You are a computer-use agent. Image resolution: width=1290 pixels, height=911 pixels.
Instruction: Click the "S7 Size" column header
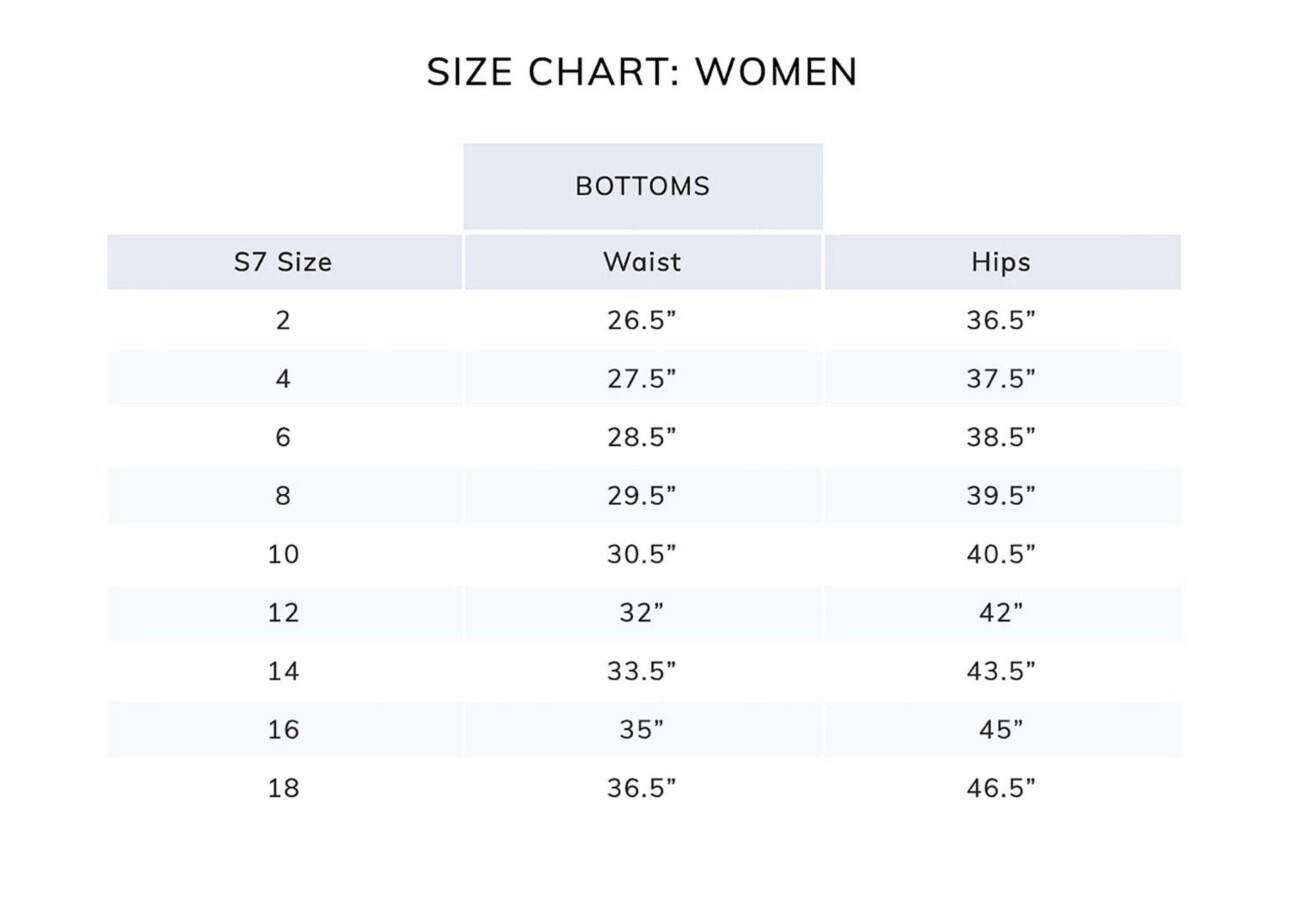tap(283, 262)
